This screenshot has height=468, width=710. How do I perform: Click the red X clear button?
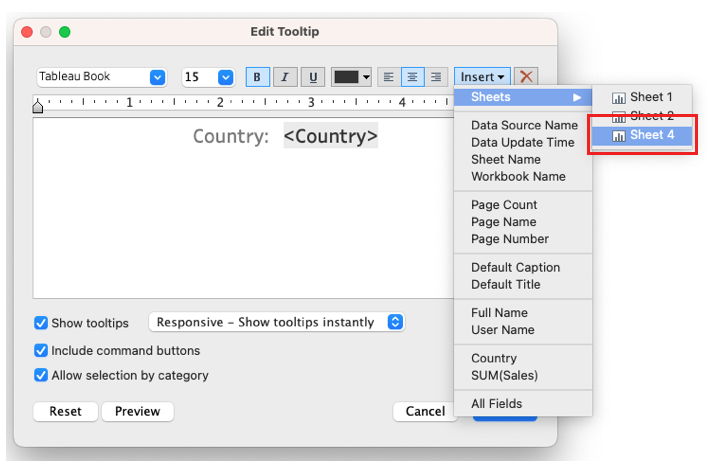click(527, 77)
